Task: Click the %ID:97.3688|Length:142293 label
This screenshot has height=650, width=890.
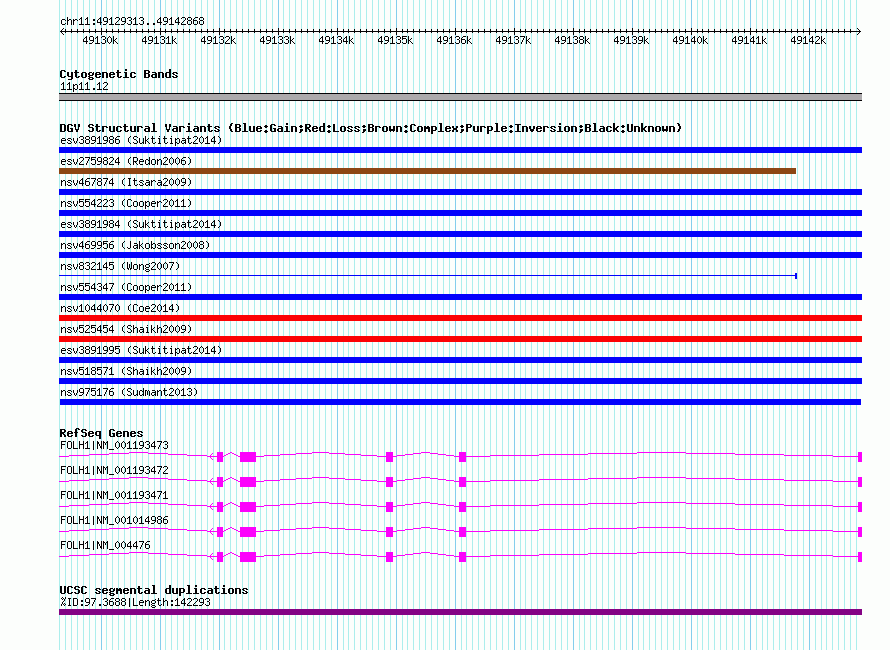Action: pos(135,602)
